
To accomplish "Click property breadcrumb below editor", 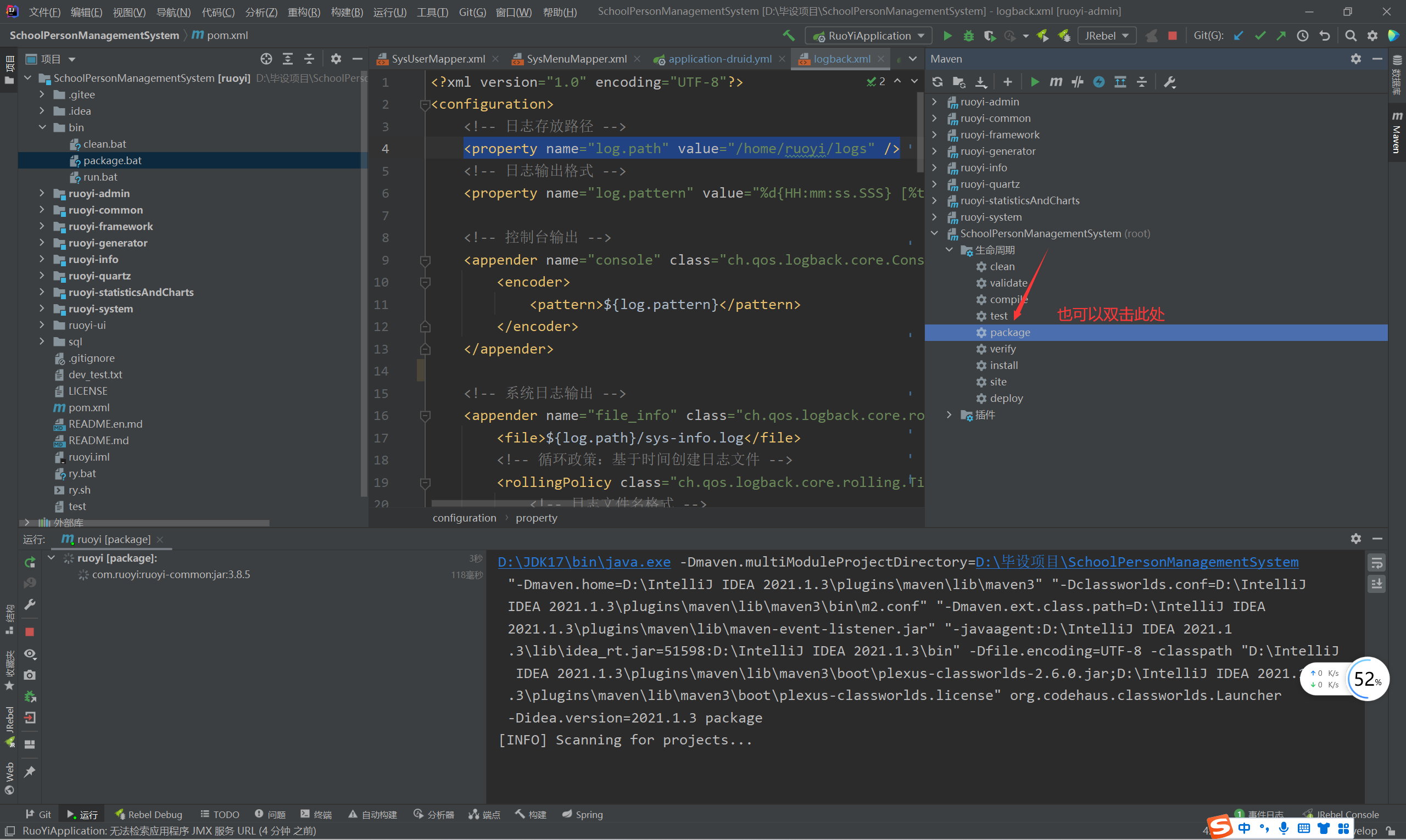I will coord(536,518).
